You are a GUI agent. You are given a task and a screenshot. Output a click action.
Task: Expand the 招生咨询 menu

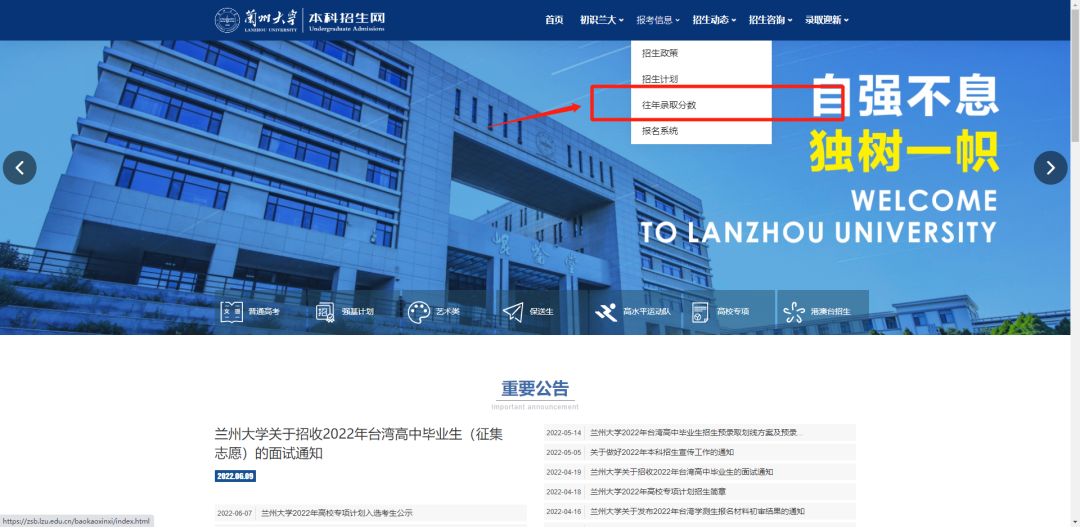770,20
